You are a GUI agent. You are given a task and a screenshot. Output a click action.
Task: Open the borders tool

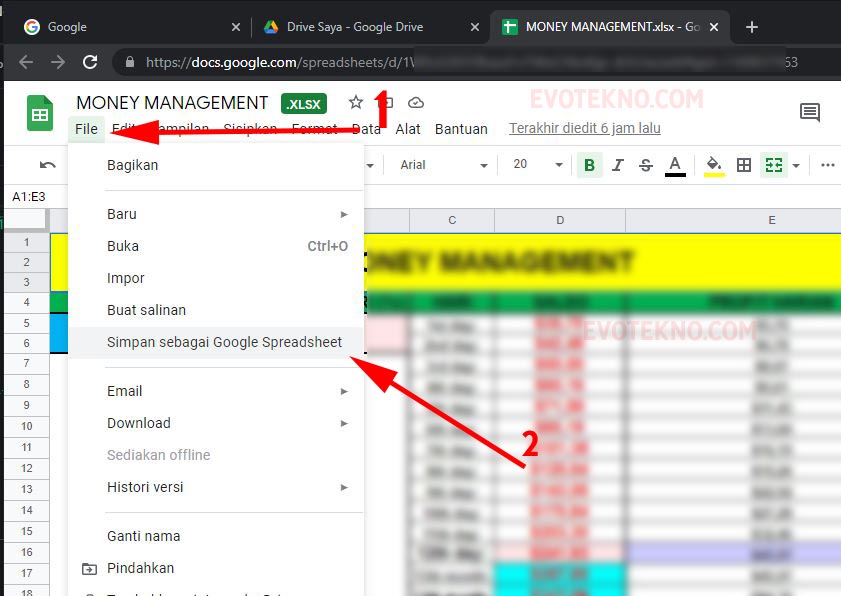click(x=744, y=164)
